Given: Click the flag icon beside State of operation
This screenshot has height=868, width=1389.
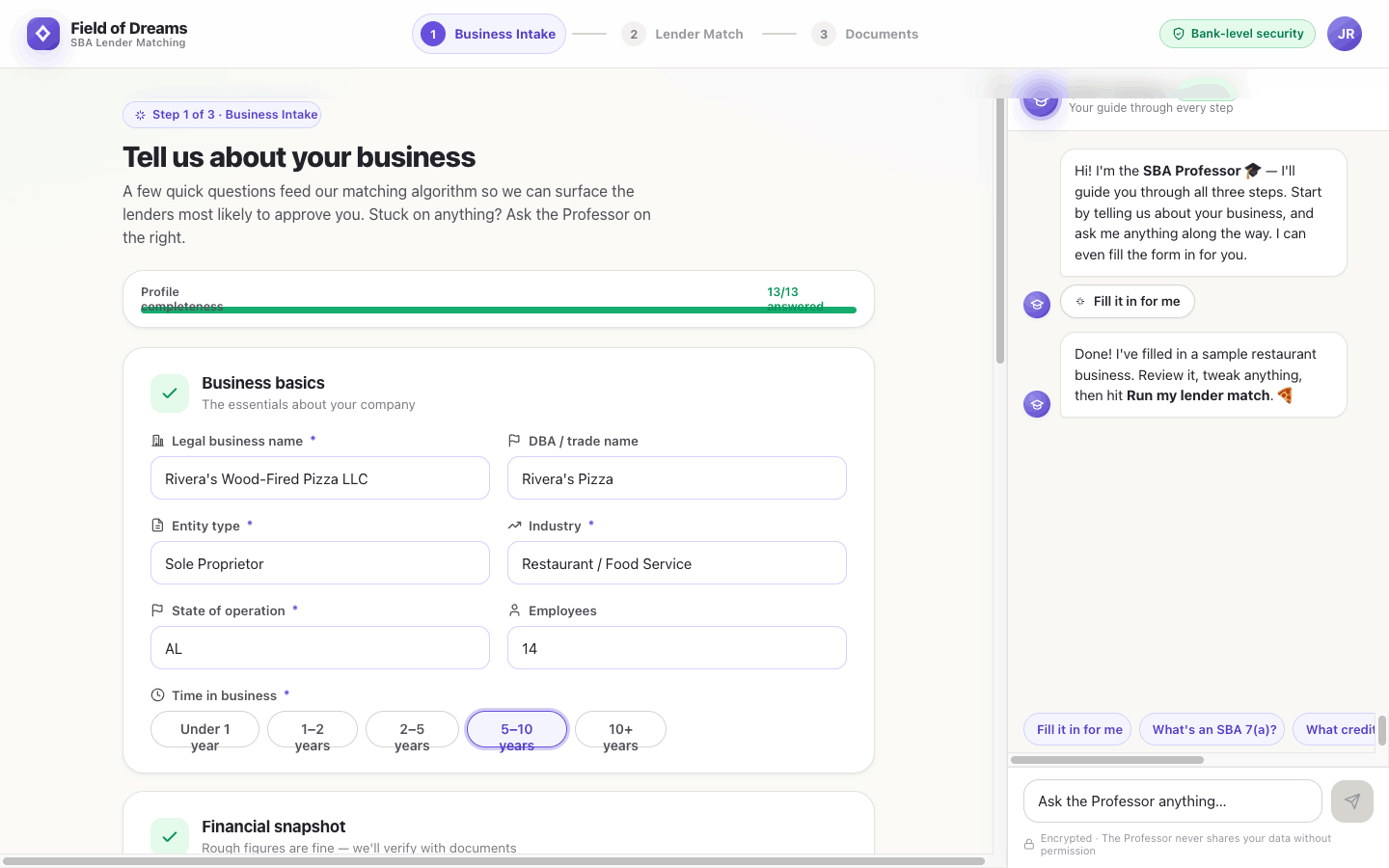Looking at the screenshot, I should [x=158, y=610].
